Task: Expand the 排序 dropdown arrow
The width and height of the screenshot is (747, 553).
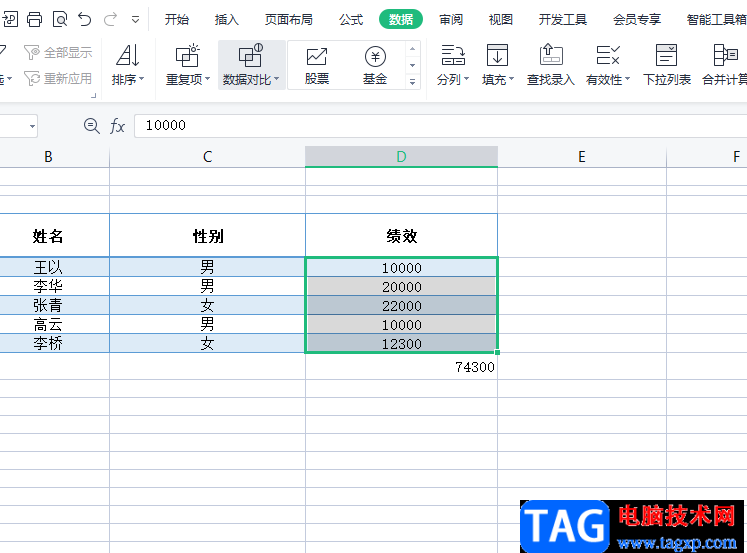Action: click(x=141, y=79)
